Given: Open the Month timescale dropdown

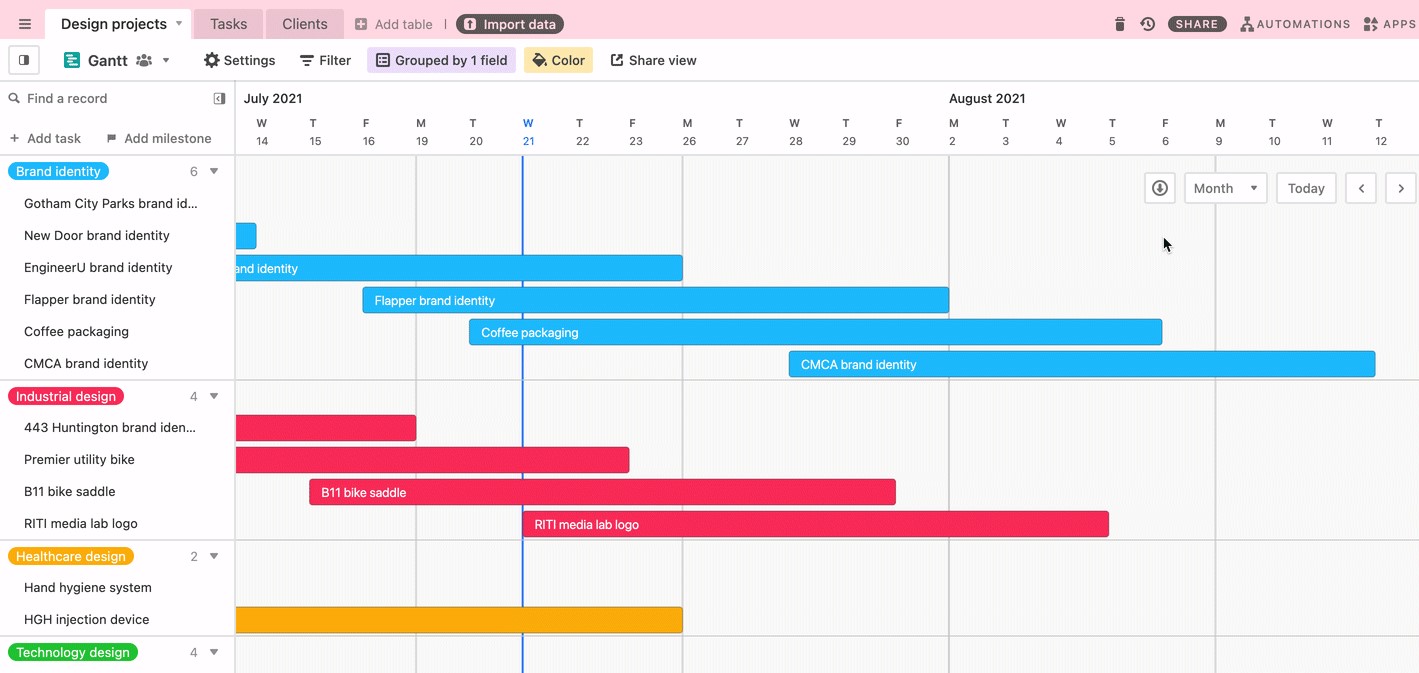Looking at the screenshot, I should point(1225,188).
